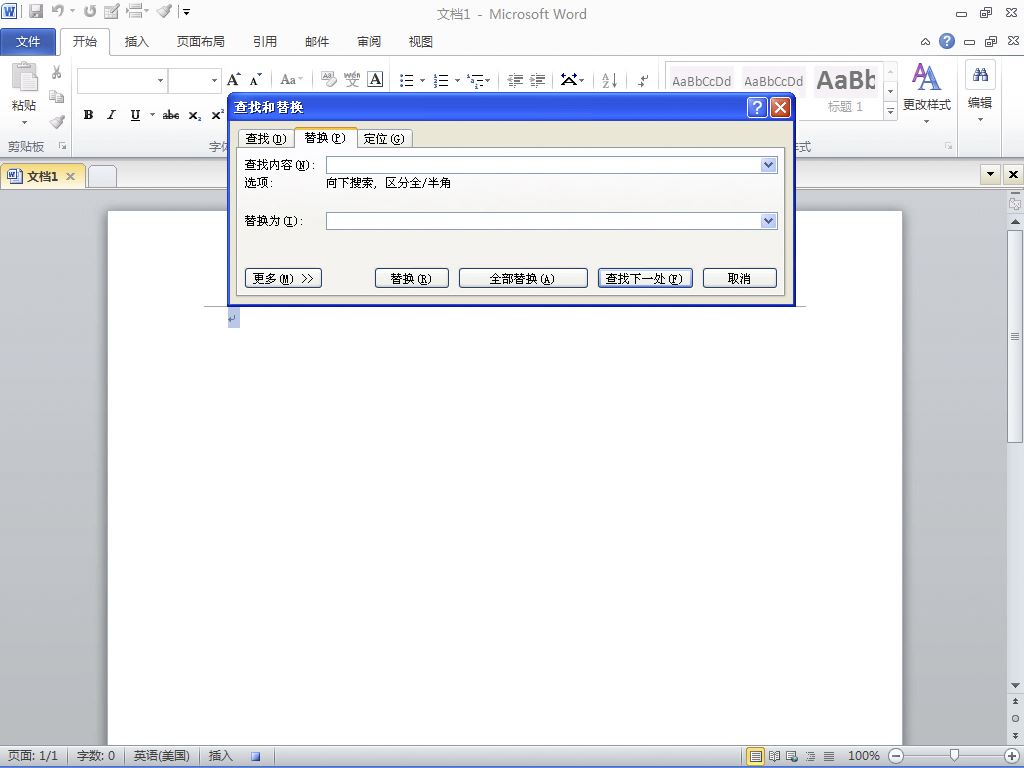Click the Redo icon in quick access toolbar
1024x768 pixels.
90,11
